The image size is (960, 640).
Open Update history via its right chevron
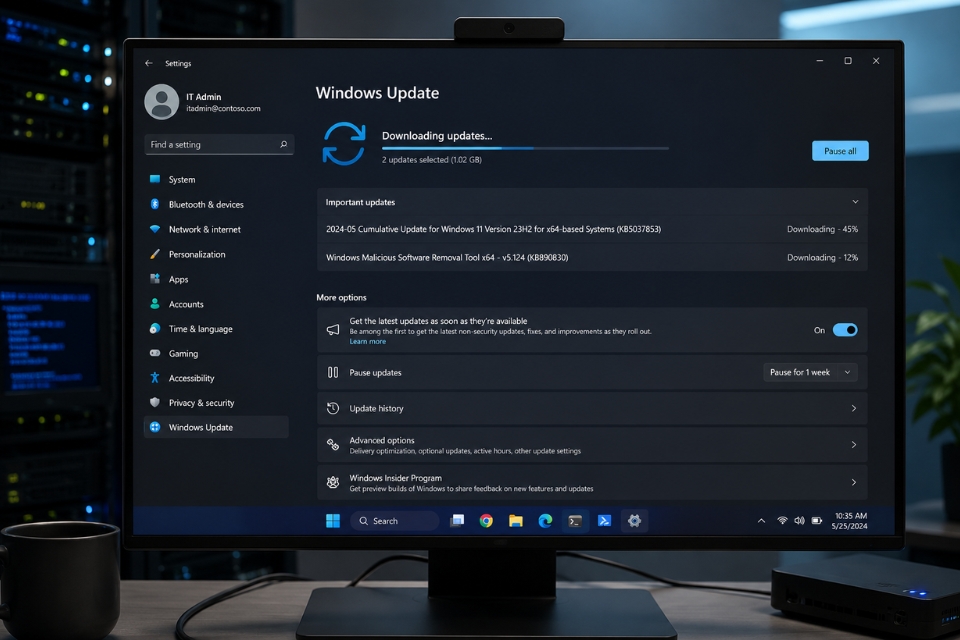tap(853, 408)
